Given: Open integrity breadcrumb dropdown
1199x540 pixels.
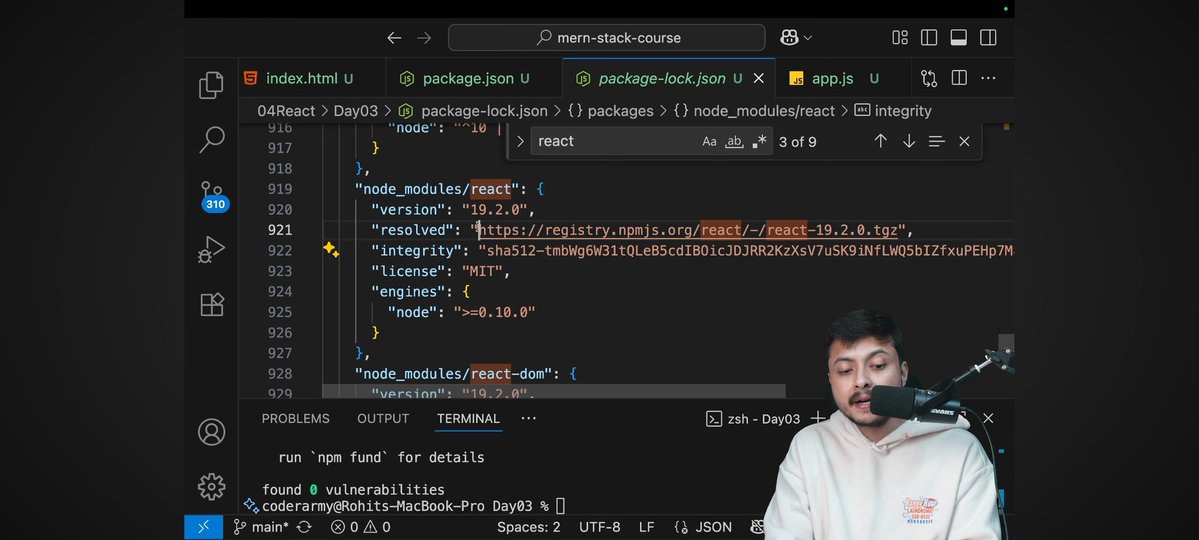Looking at the screenshot, I should click(892, 111).
